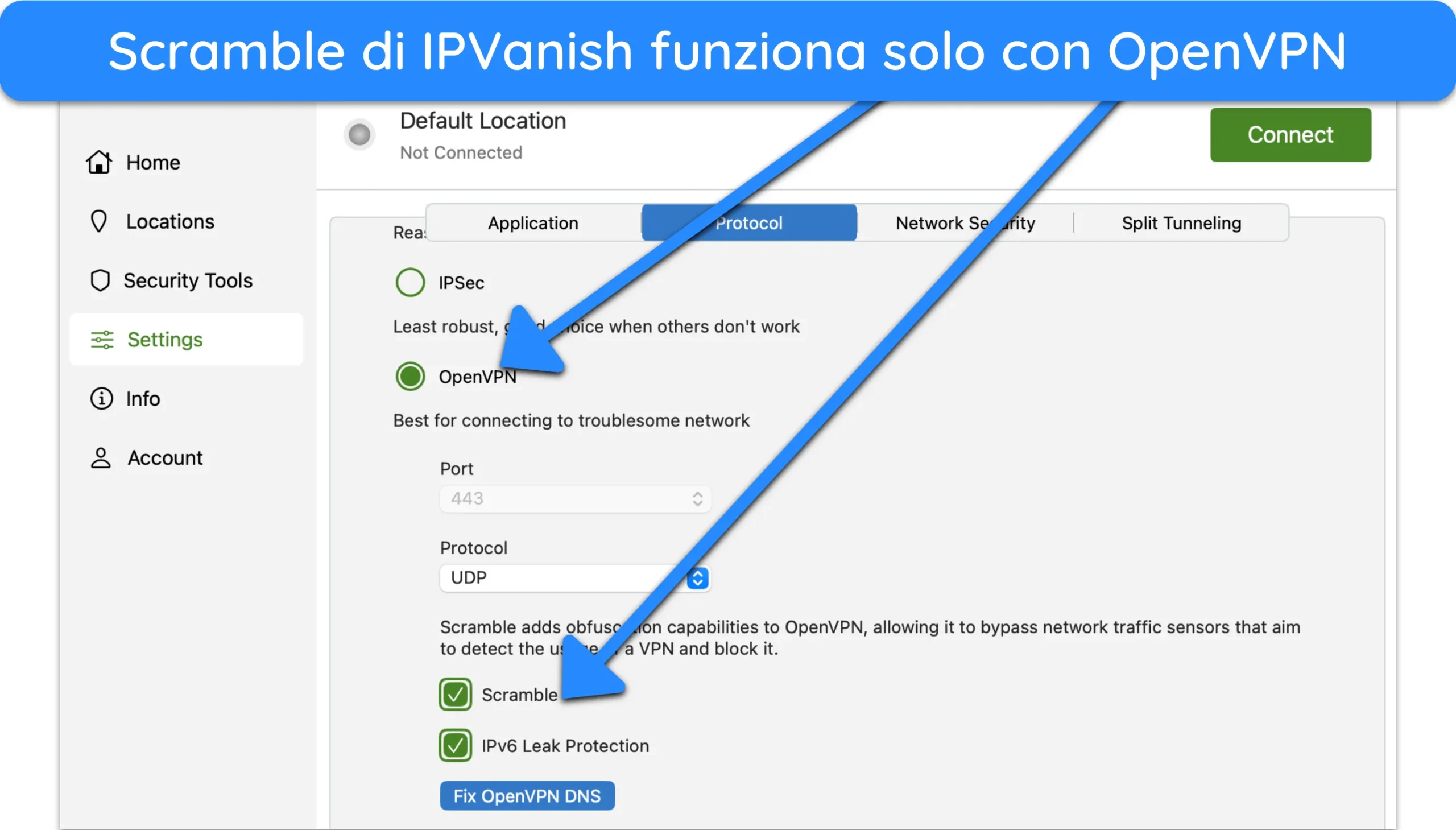Viewport: 1456px width, 830px height.
Task: Select the IPSec radio button
Action: click(410, 282)
